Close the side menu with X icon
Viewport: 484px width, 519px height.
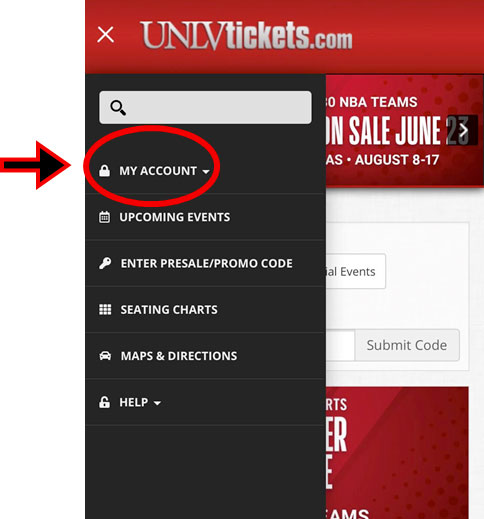106,35
